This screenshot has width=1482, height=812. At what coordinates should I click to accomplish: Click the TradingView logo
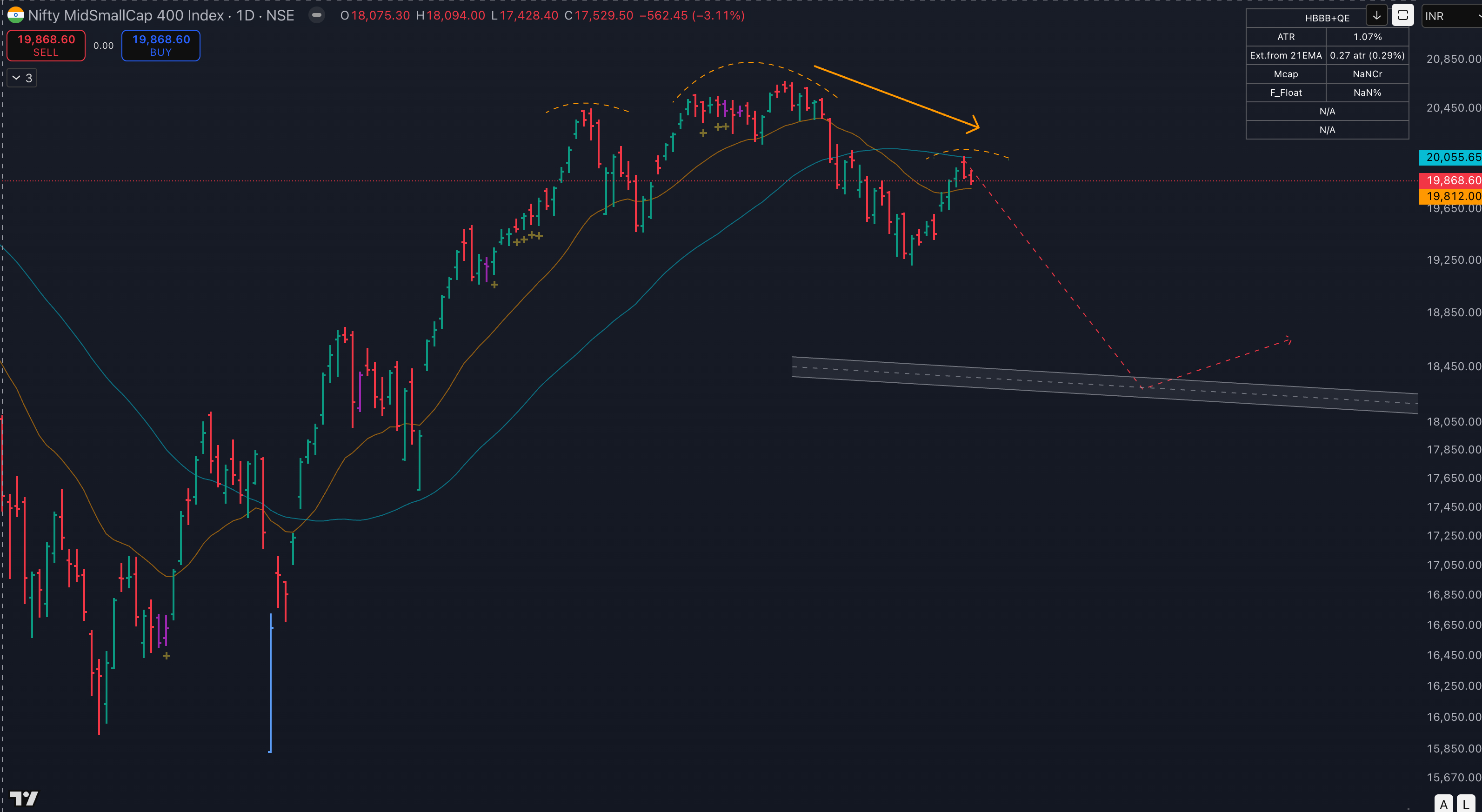[x=24, y=798]
